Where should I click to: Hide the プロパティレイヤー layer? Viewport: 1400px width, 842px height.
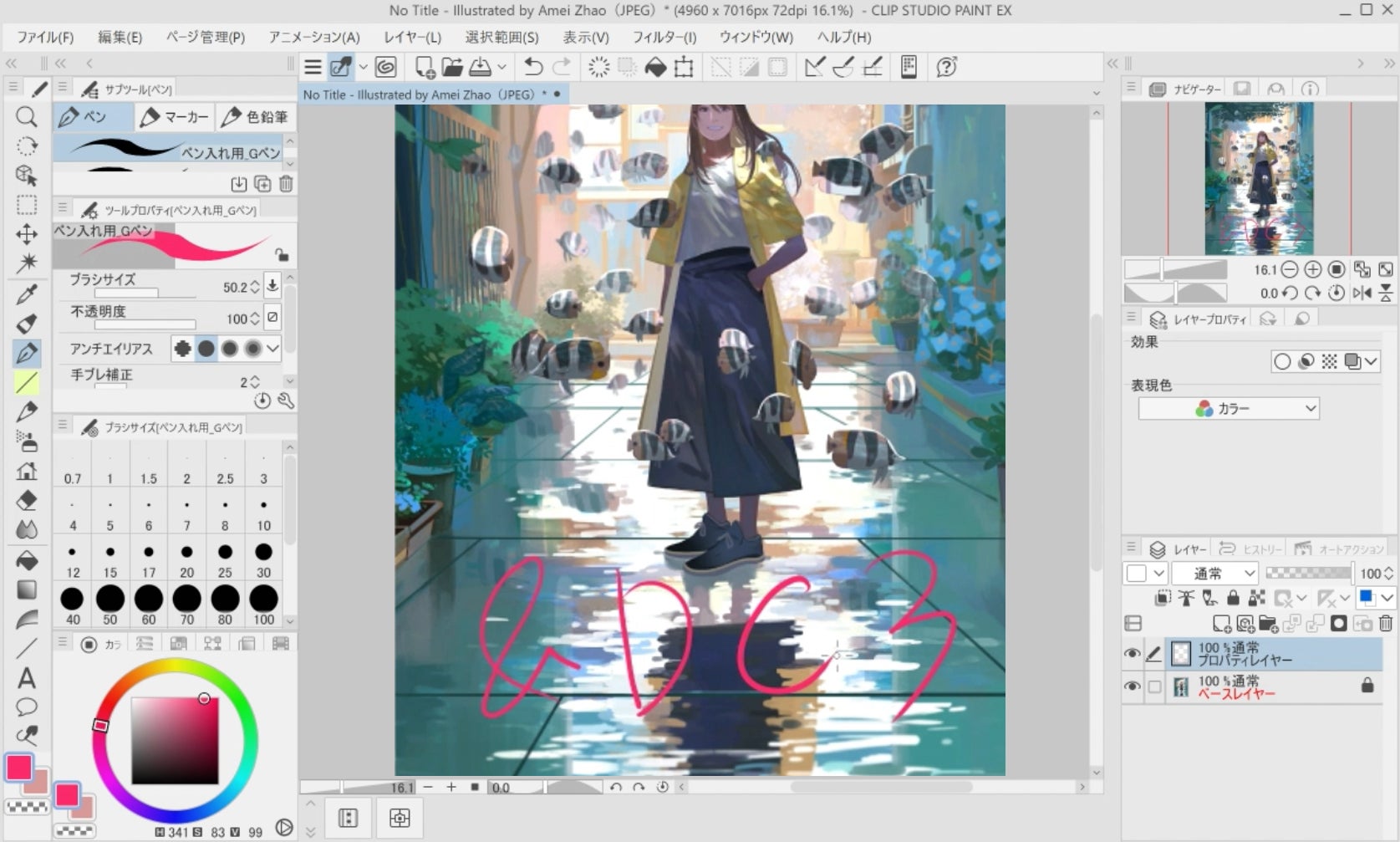1133,654
